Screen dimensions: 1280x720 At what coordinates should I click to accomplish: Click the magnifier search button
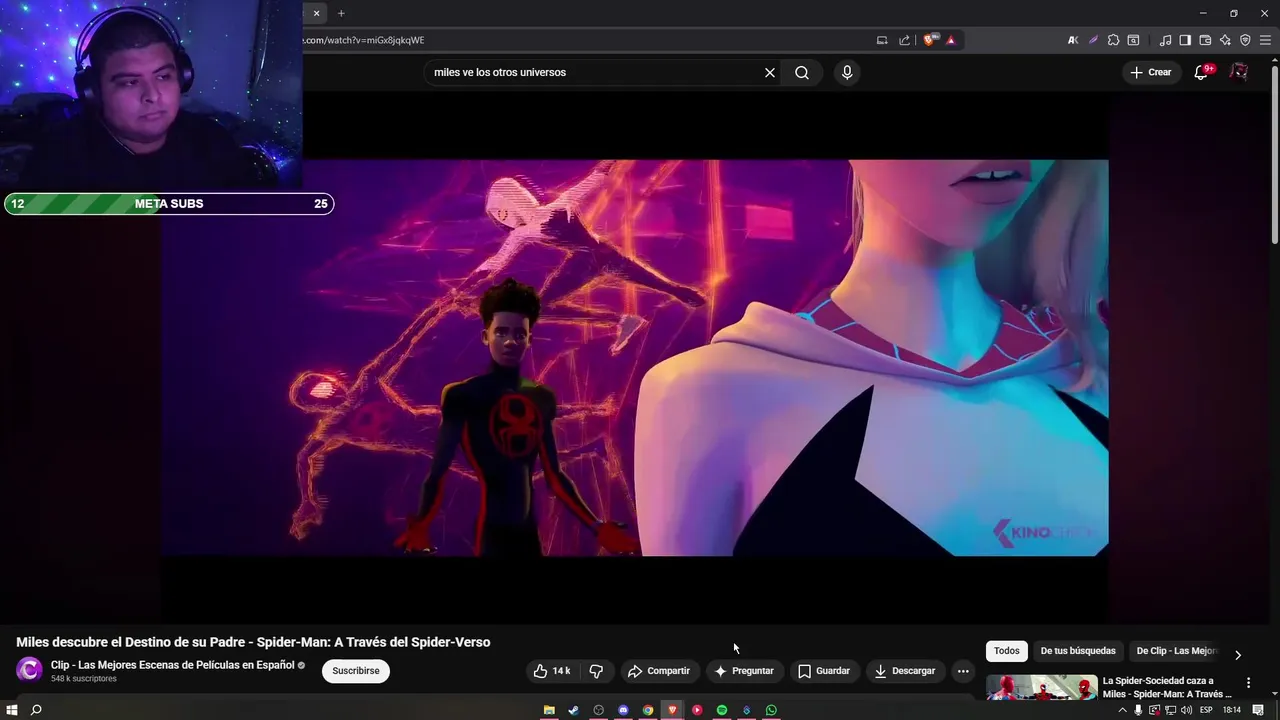pyautogui.click(x=802, y=72)
